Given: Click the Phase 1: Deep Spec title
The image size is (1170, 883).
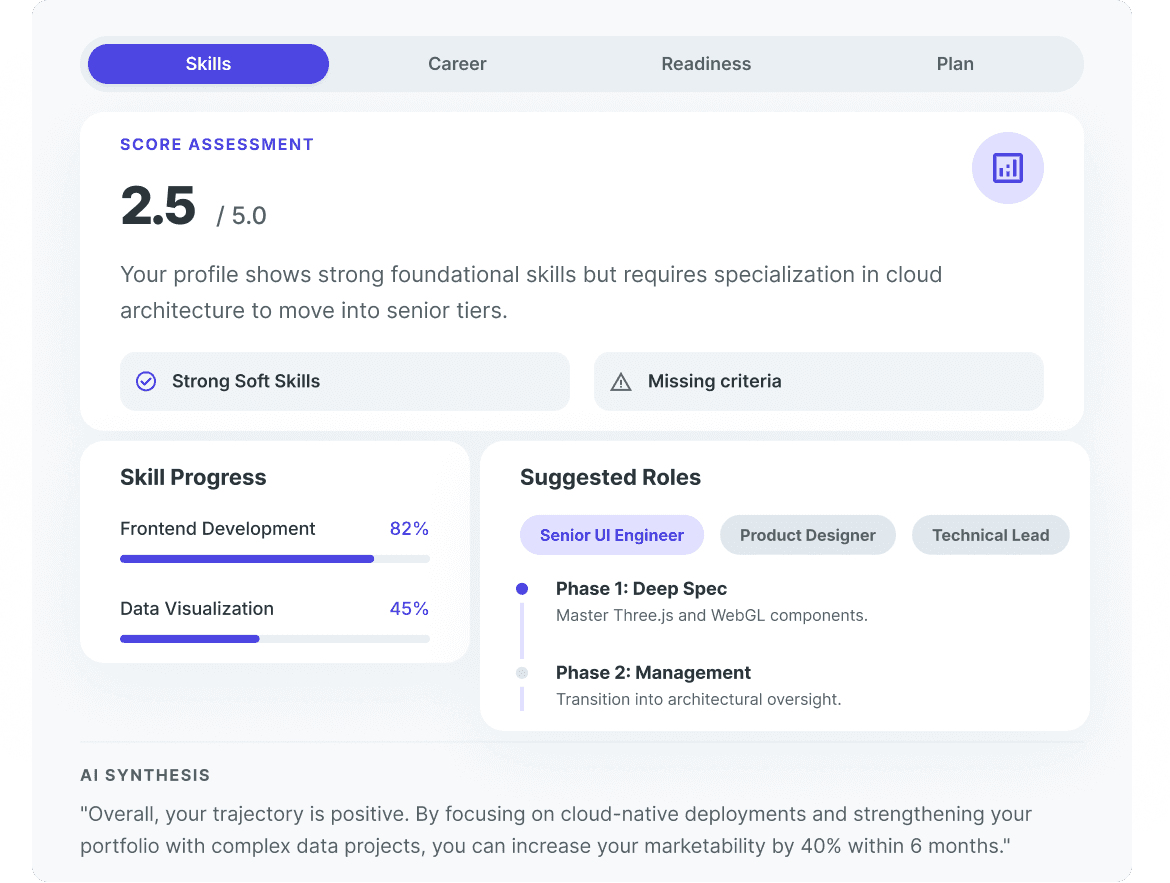Looking at the screenshot, I should point(641,589).
